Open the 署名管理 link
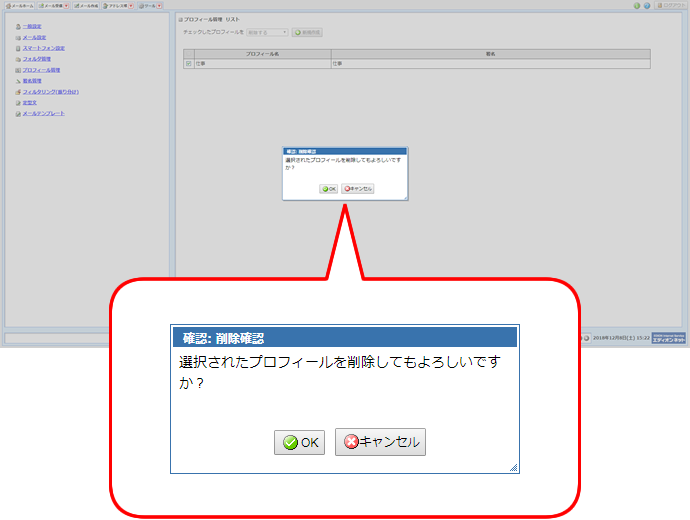690x520 pixels. [x=32, y=81]
